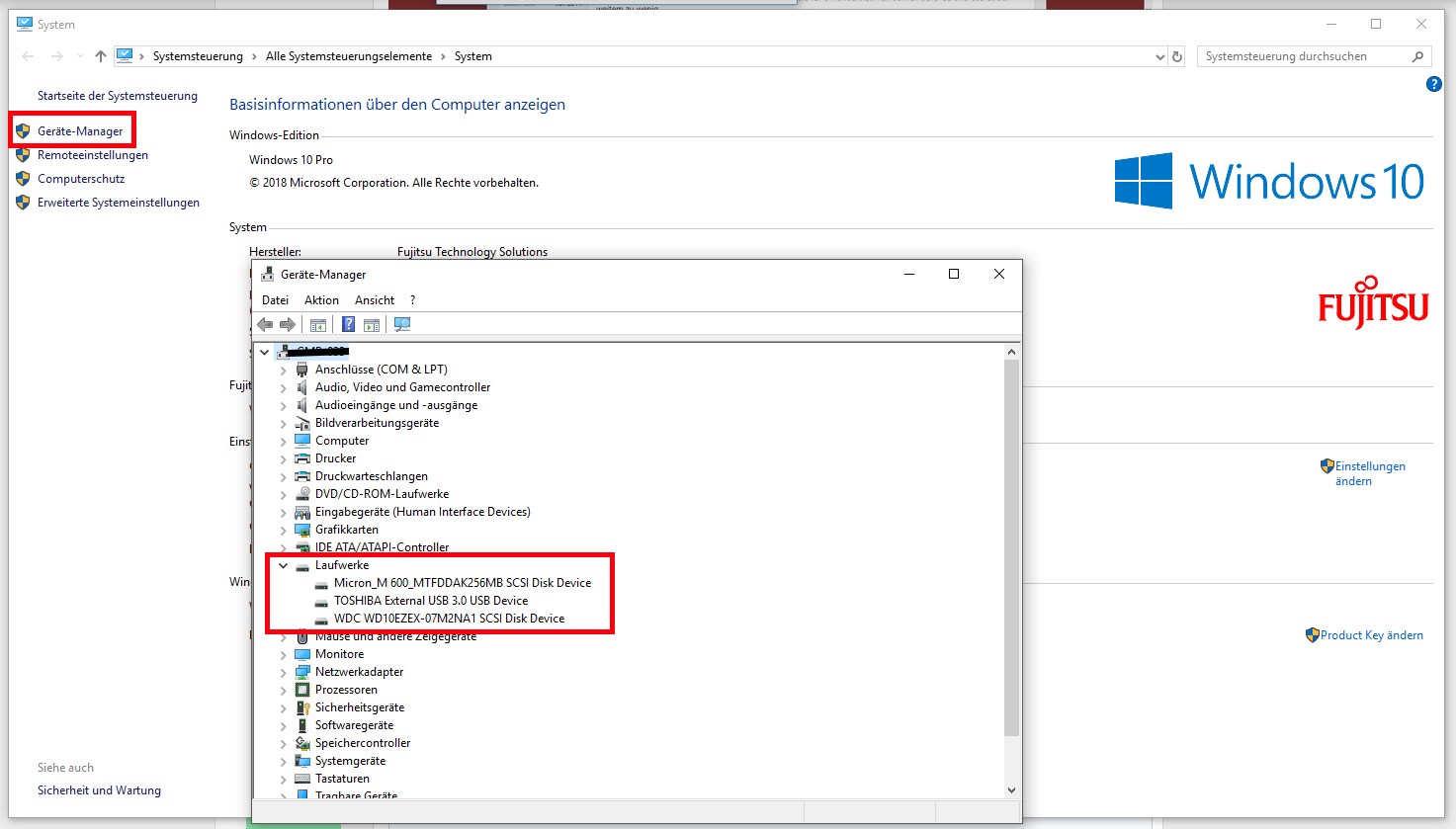Click the Audioeingänge und -ausgänge tree label
Viewport: 1456px width, 829px height.
(x=396, y=405)
